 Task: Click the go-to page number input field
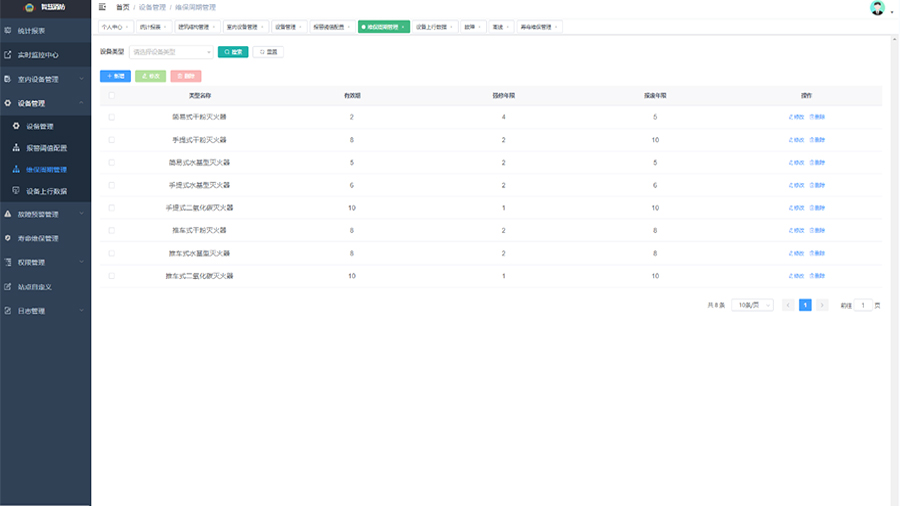[x=863, y=305]
